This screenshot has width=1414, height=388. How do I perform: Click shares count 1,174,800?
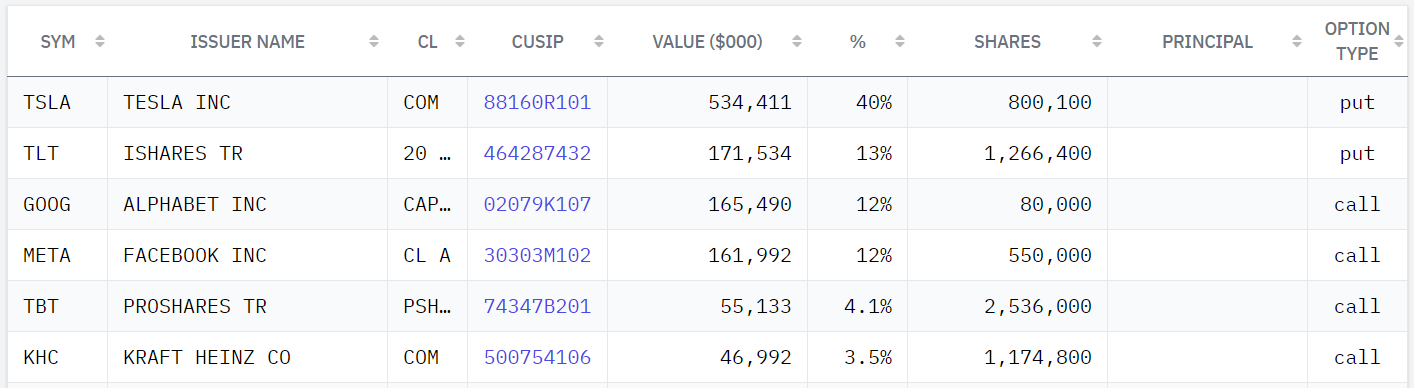(1037, 357)
